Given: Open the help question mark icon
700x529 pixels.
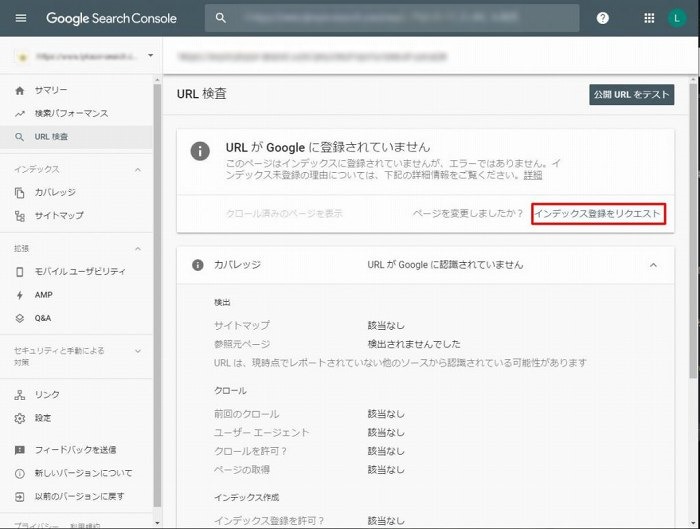Looking at the screenshot, I should coord(603,18).
